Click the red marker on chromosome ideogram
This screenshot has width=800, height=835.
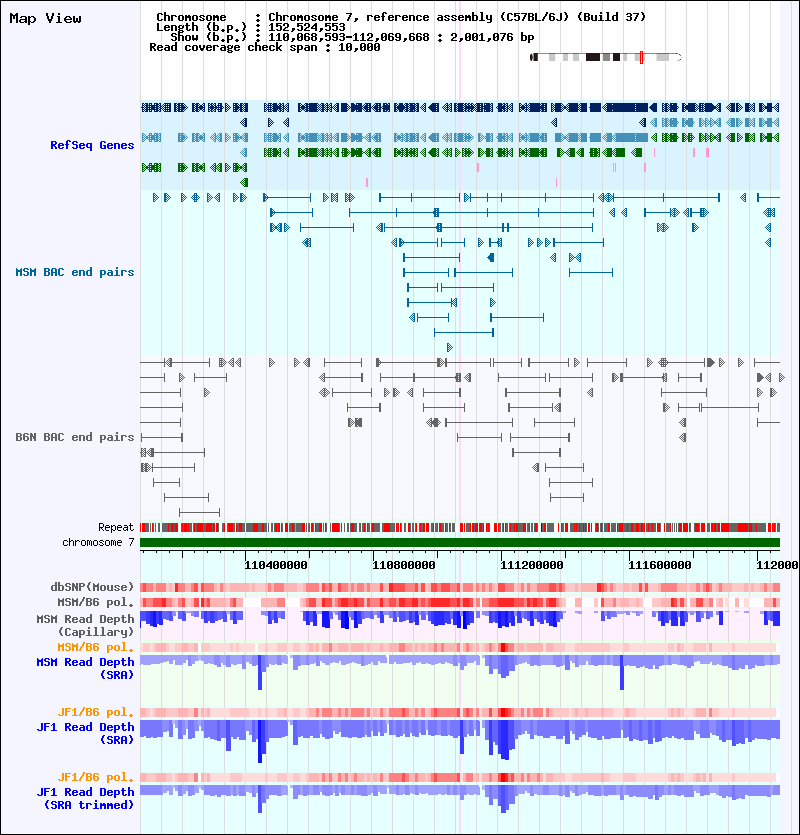(641, 57)
